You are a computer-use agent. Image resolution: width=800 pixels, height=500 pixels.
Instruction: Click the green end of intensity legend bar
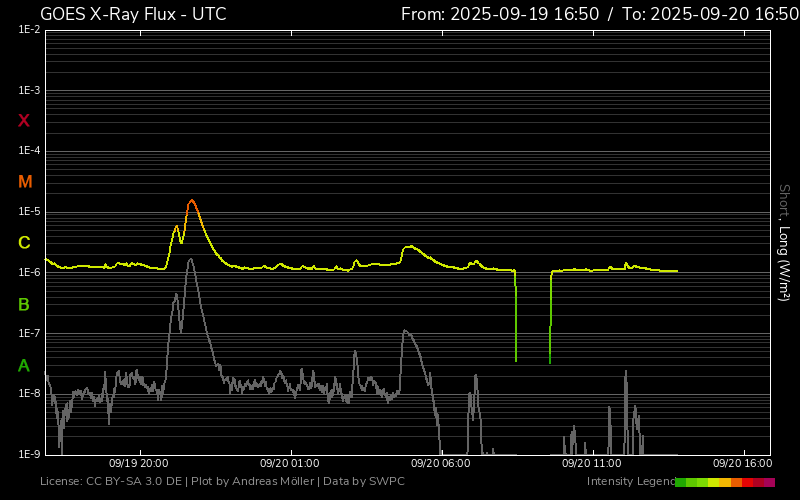681,482
